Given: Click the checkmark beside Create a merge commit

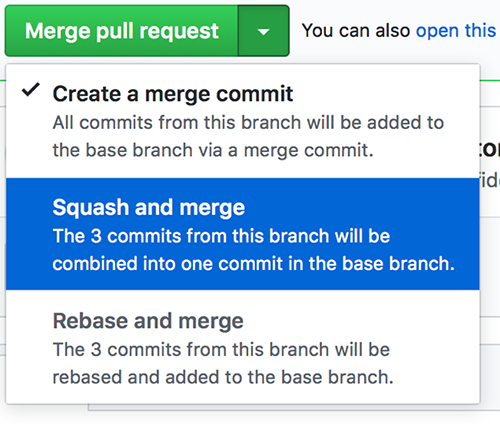Looking at the screenshot, I should 31,90.
